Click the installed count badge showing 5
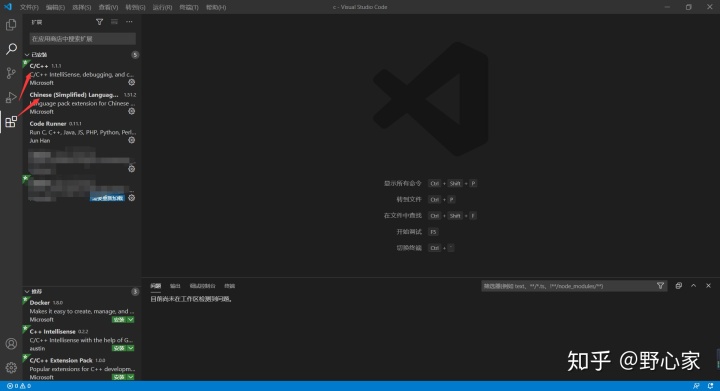This screenshot has width=720, height=391. 135,55
